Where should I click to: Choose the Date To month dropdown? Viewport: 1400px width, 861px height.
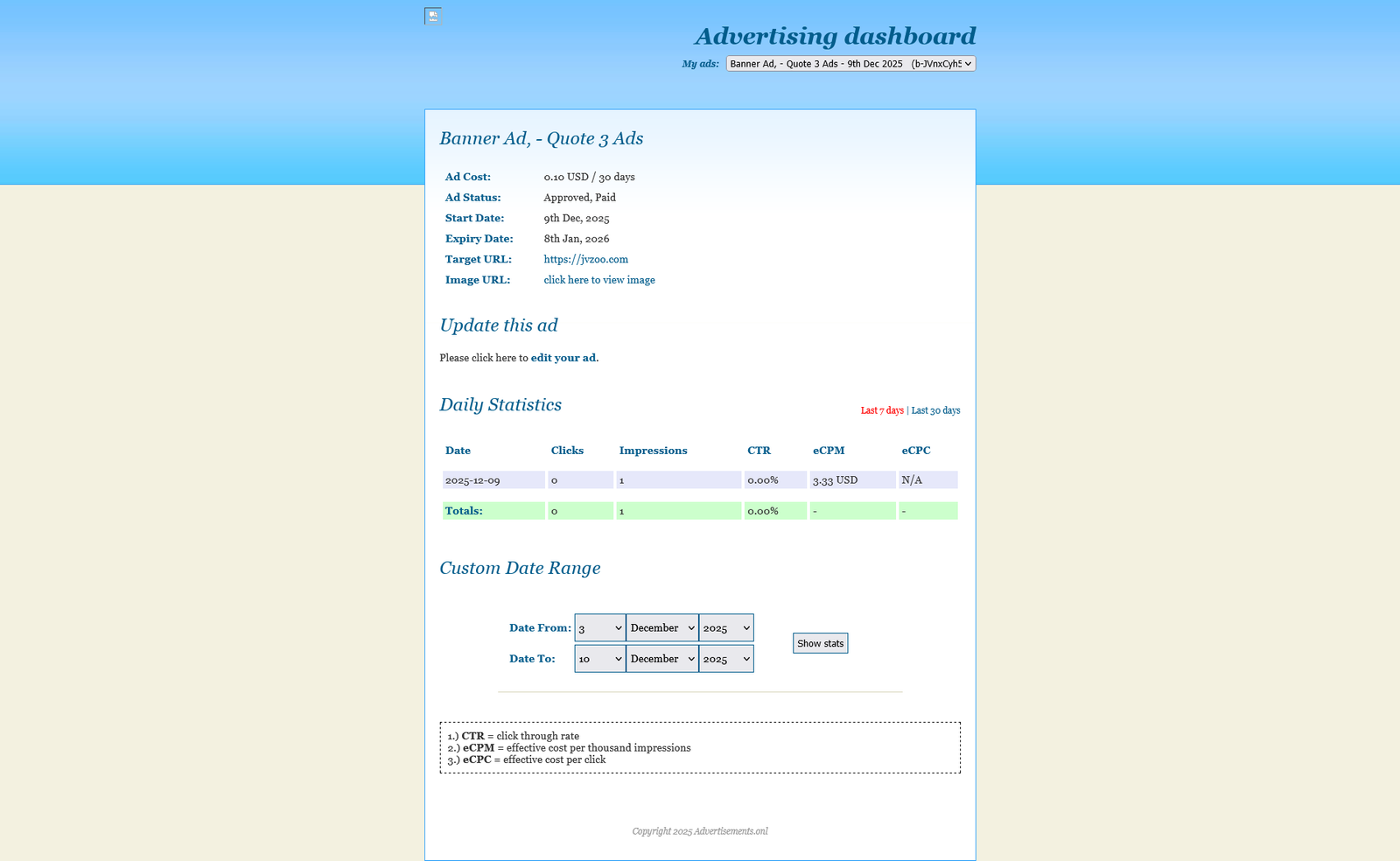point(661,659)
